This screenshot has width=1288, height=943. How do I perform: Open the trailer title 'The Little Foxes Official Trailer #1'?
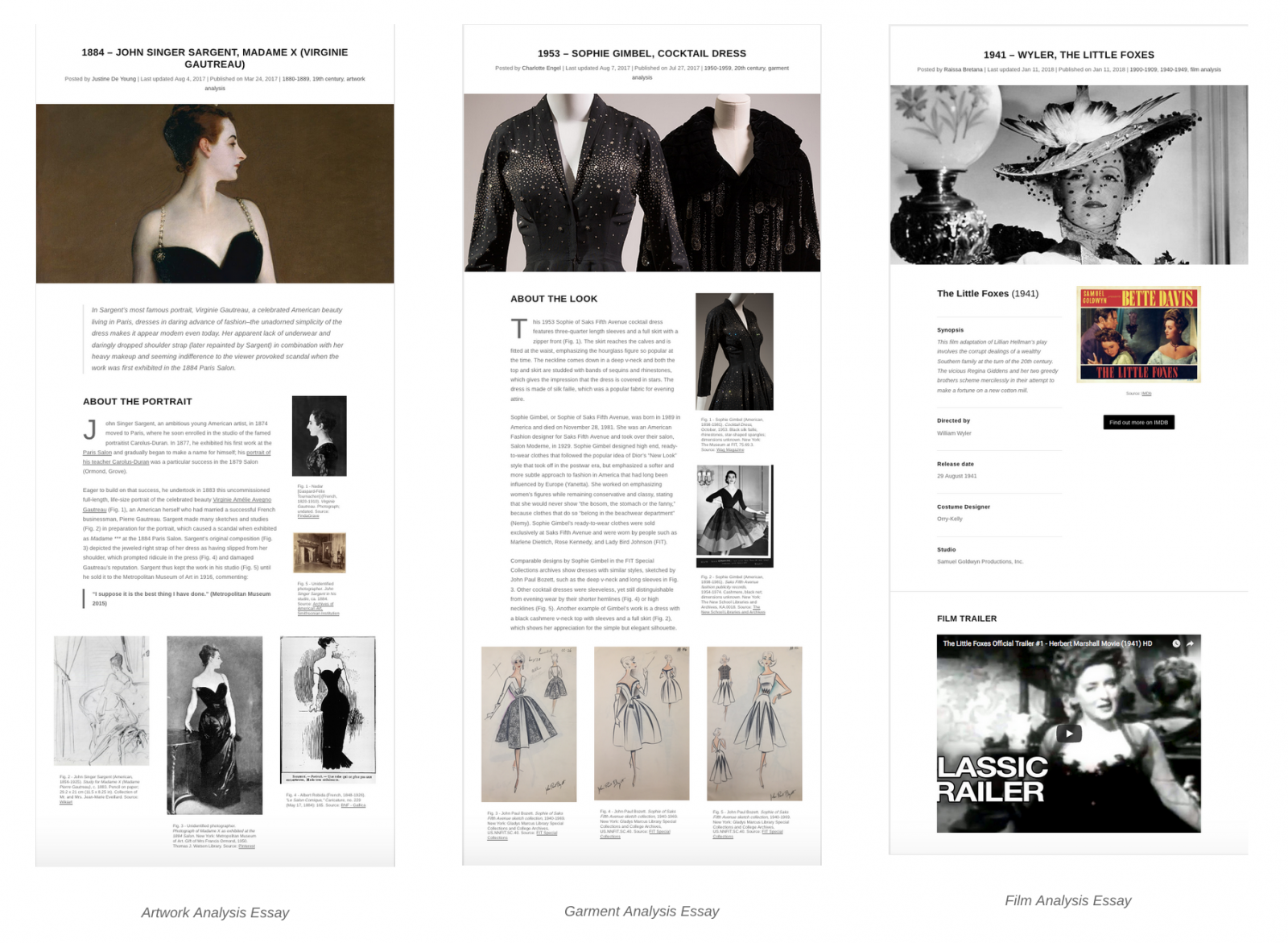point(1046,643)
